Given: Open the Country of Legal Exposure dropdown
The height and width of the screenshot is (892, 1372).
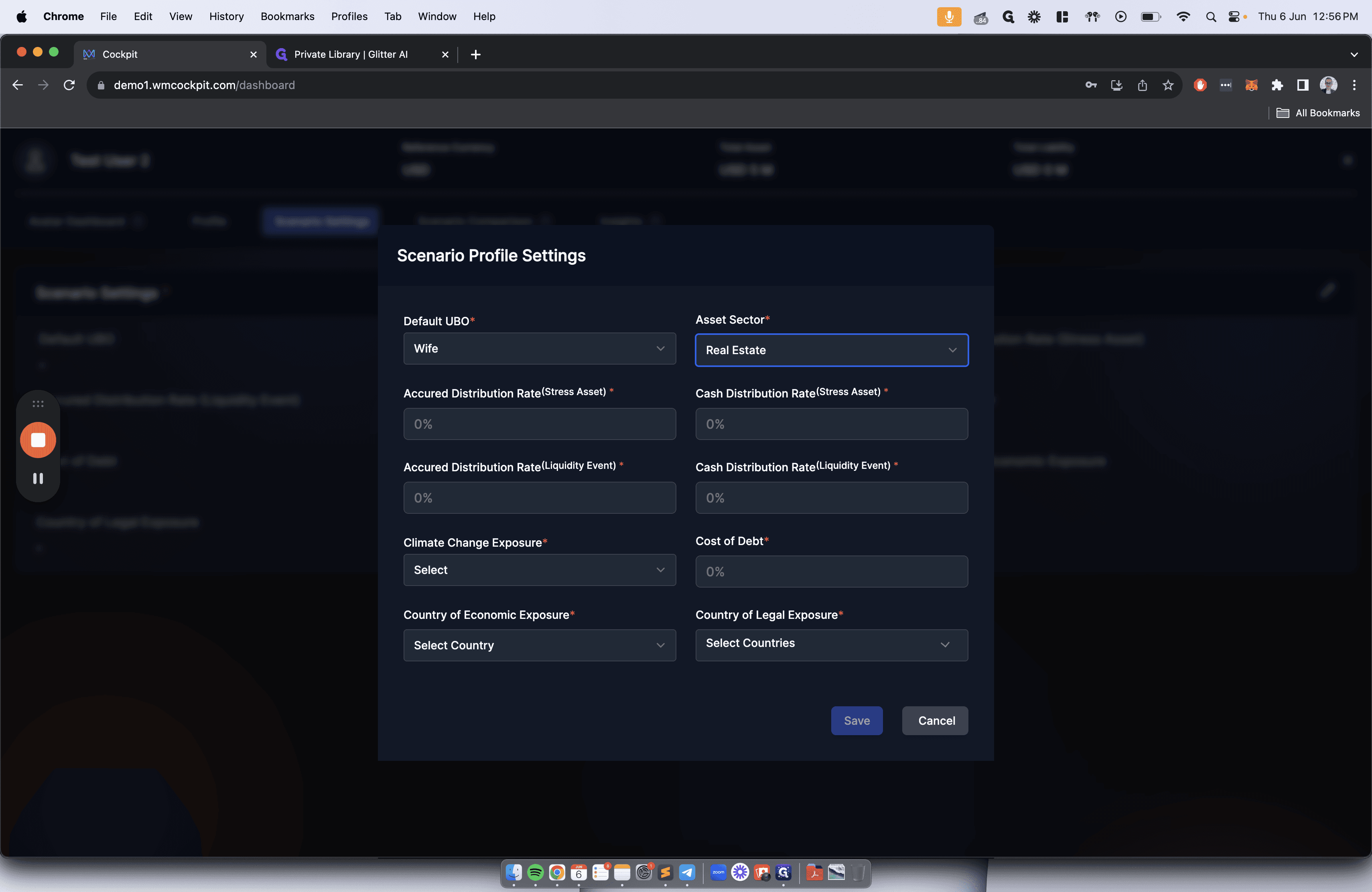Looking at the screenshot, I should 831,645.
